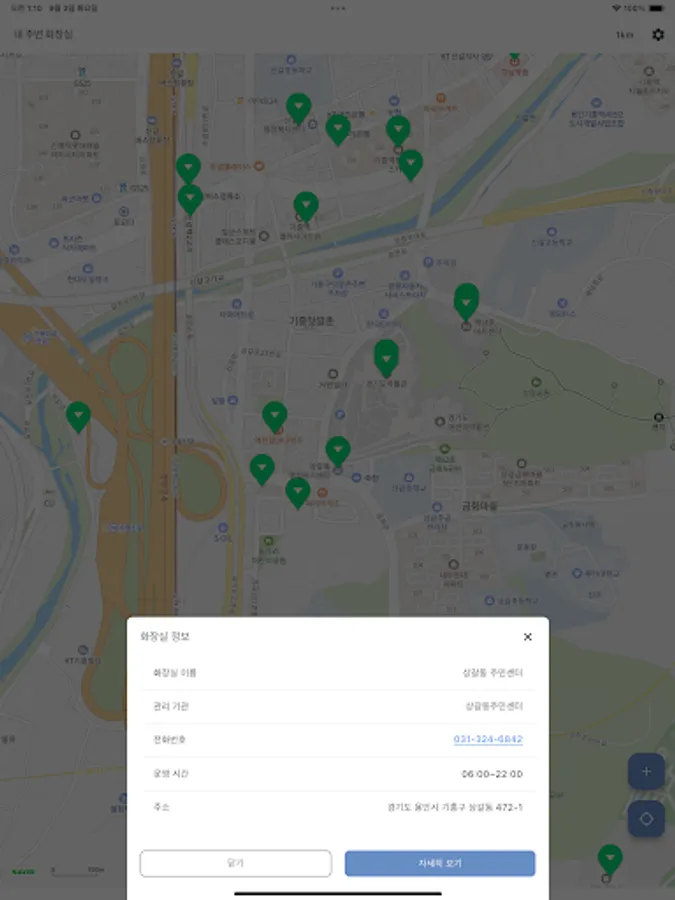Tap the battery indicator in status bar
675x900 pixels.
pos(657,9)
